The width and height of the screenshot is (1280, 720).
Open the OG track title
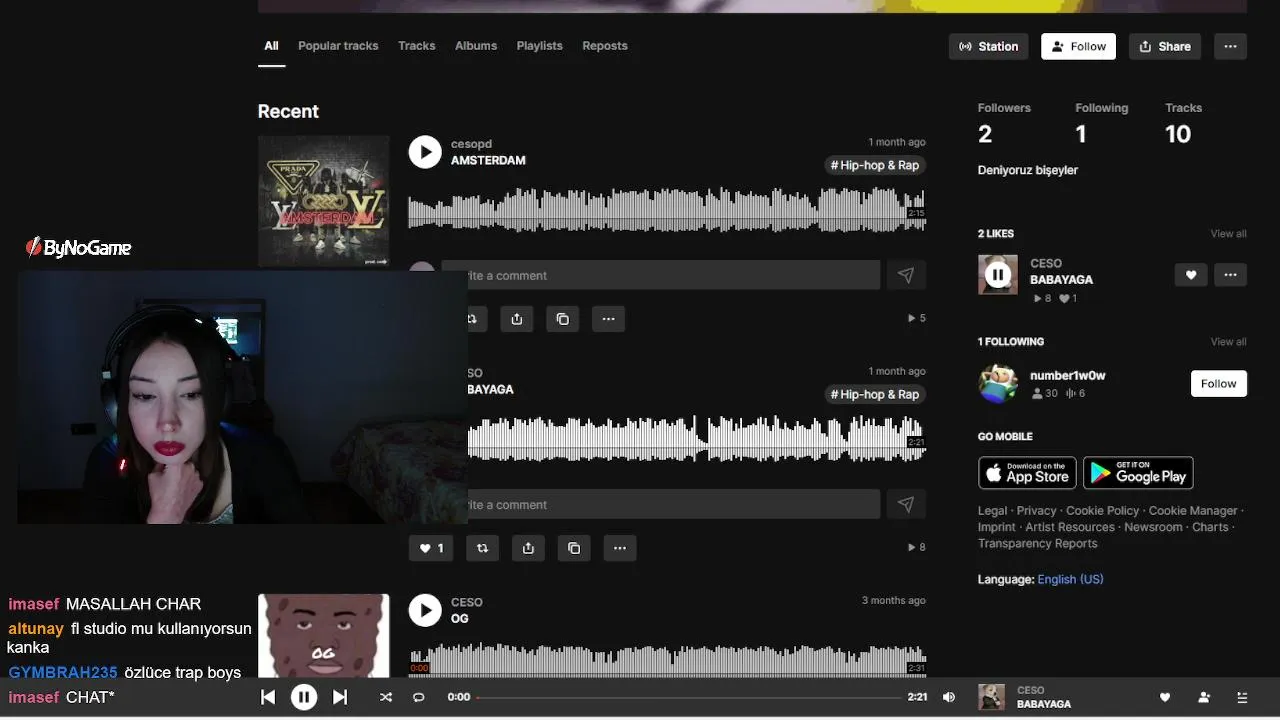[460, 619]
